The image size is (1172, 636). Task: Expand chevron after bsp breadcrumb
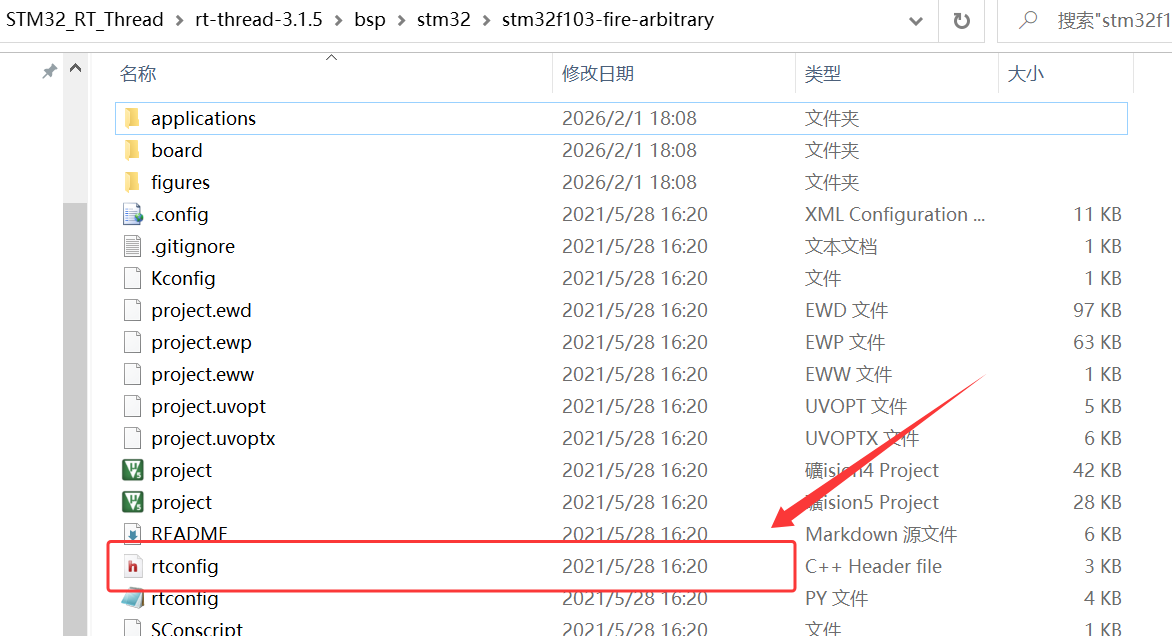(x=401, y=21)
